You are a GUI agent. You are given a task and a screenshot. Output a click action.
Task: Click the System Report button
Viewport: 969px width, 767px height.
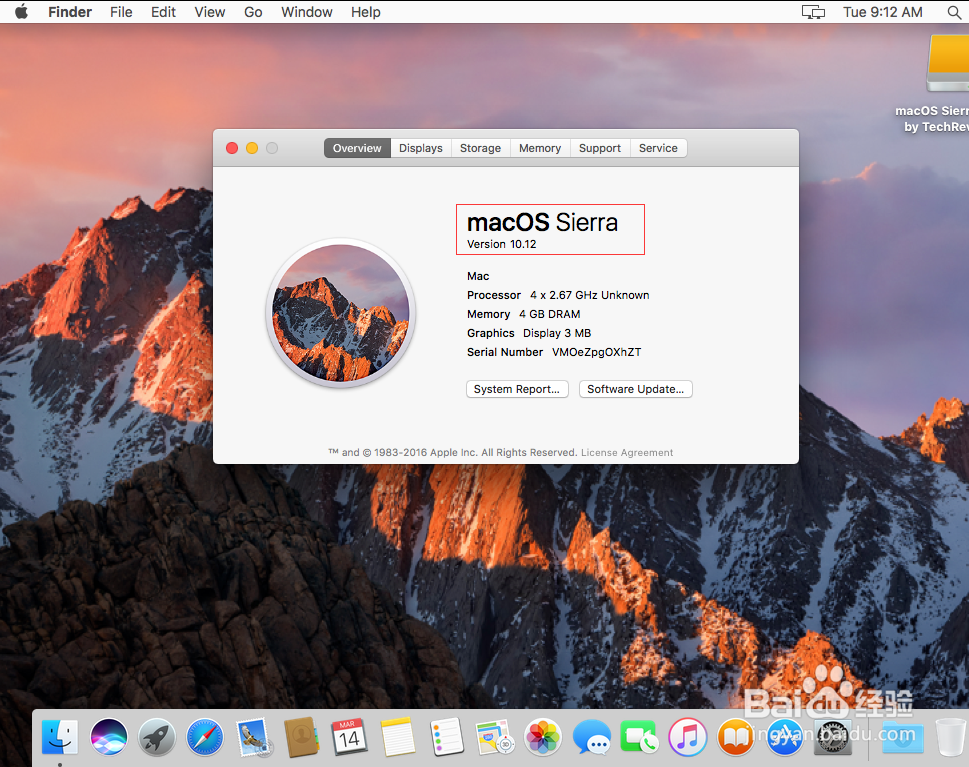coord(517,389)
